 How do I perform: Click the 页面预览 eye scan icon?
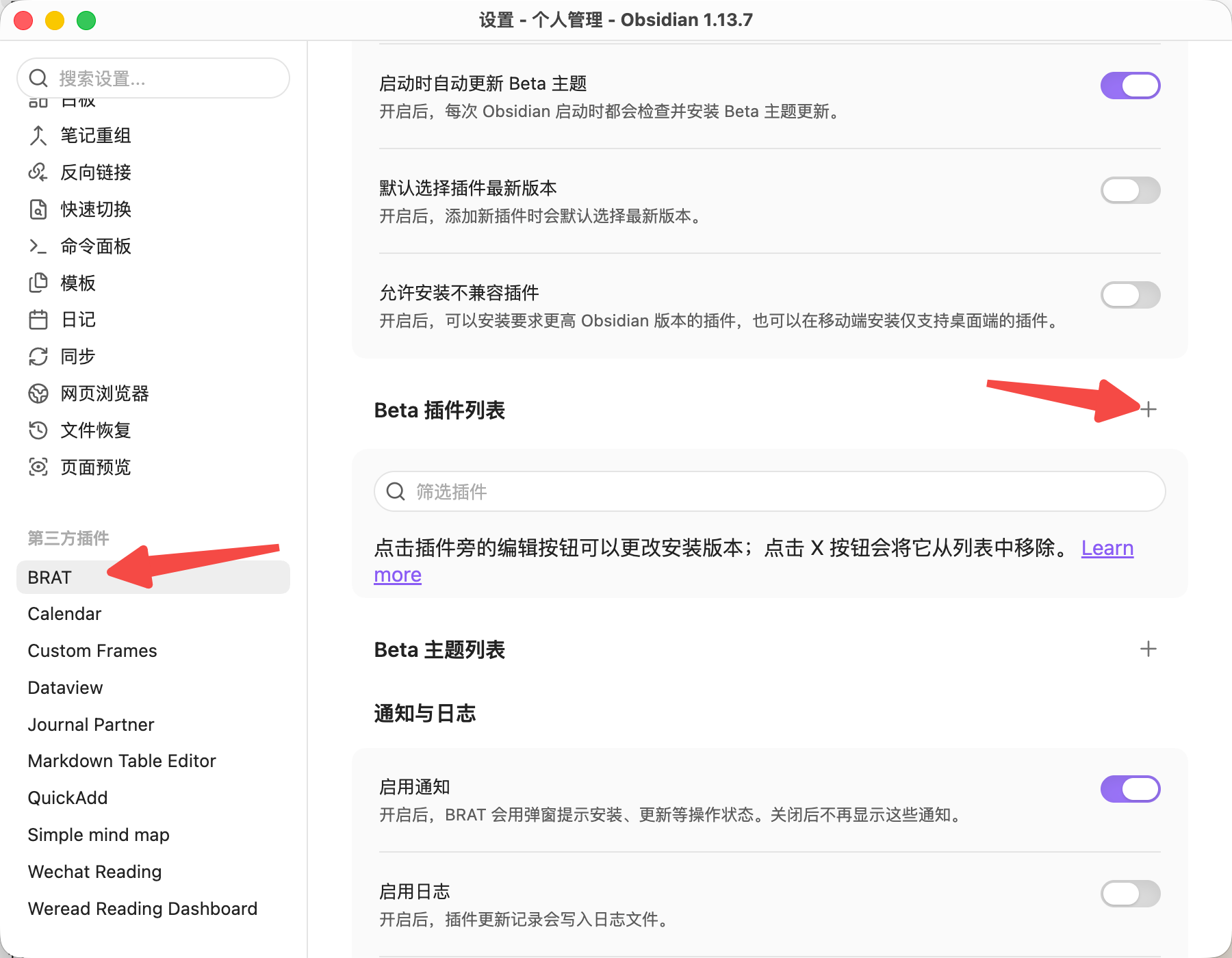point(38,467)
